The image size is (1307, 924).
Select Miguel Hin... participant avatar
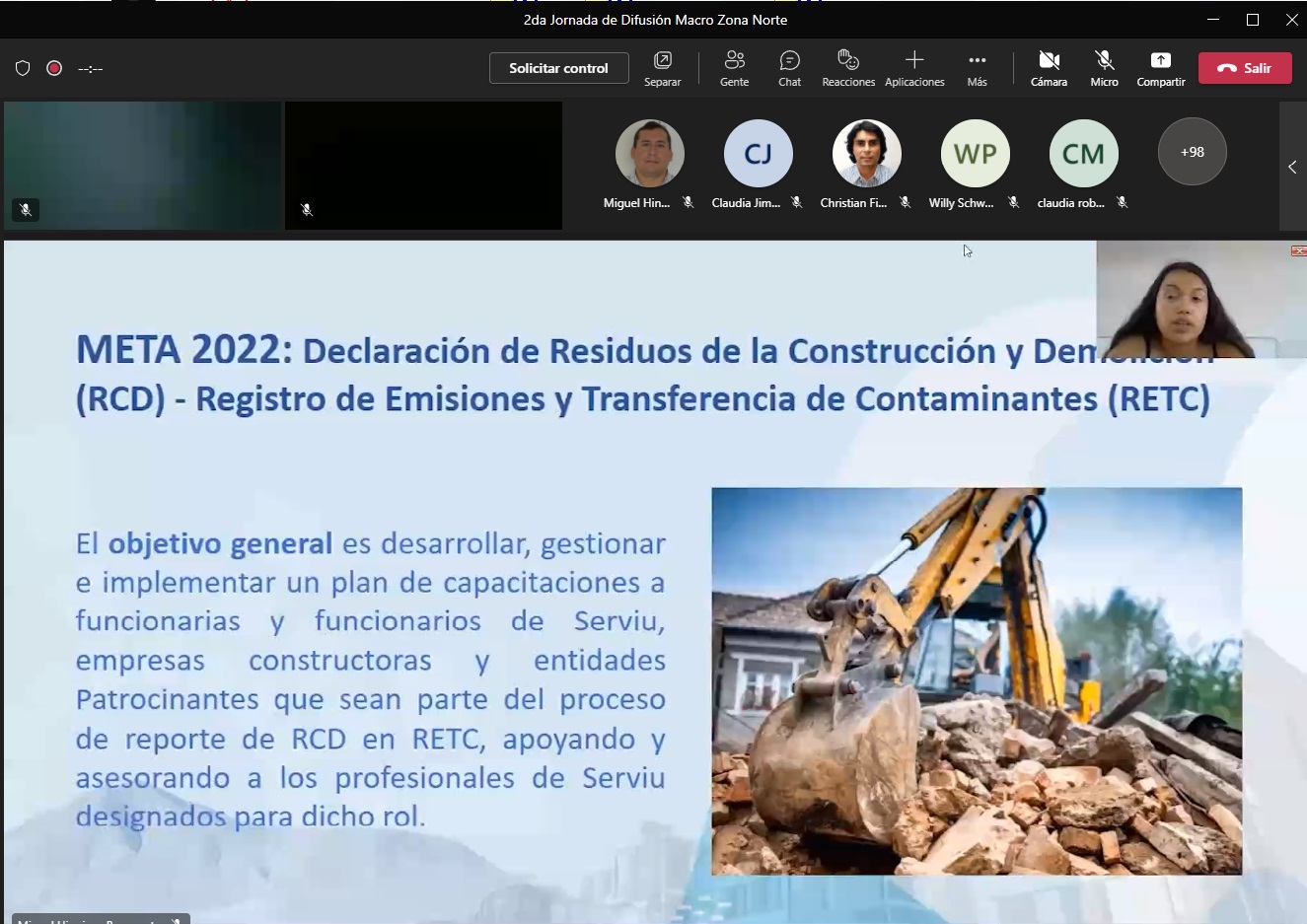point(650,153)
